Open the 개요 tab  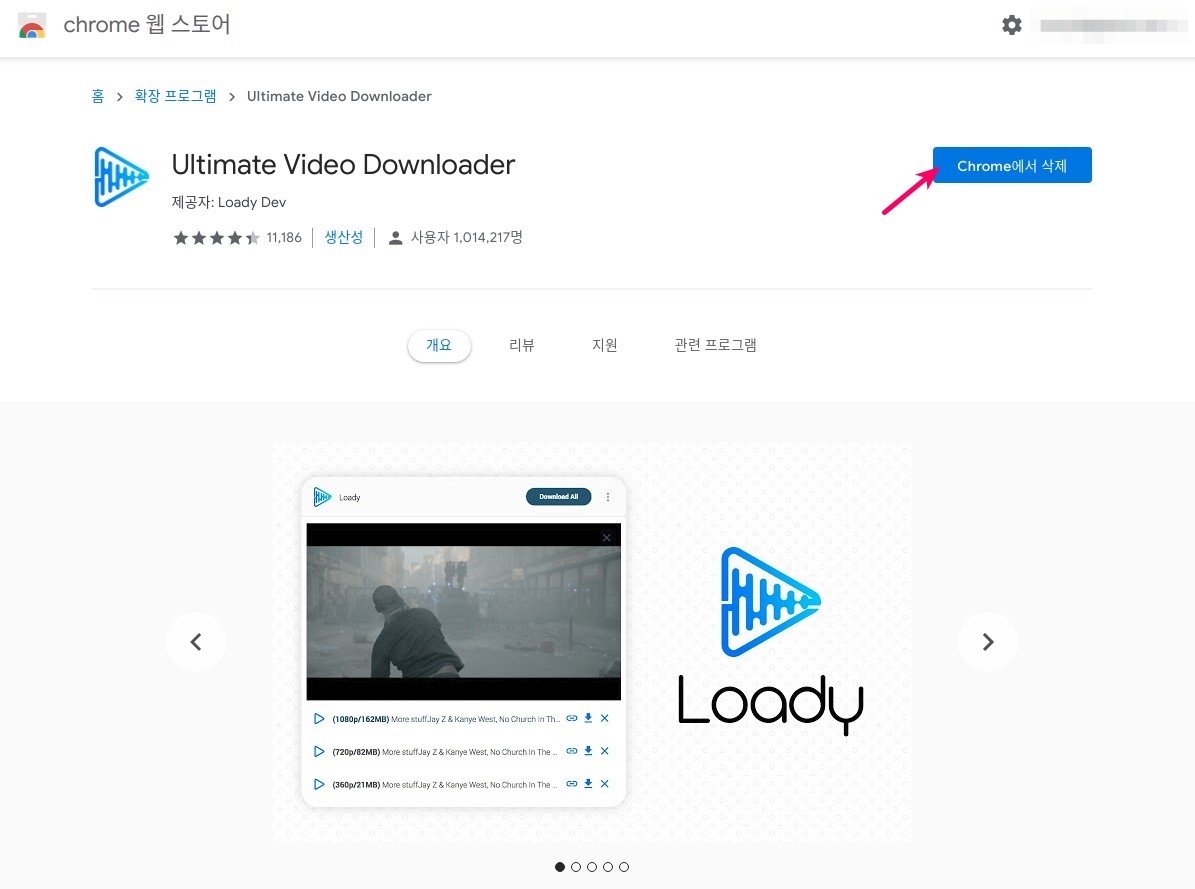pos(439,345)
